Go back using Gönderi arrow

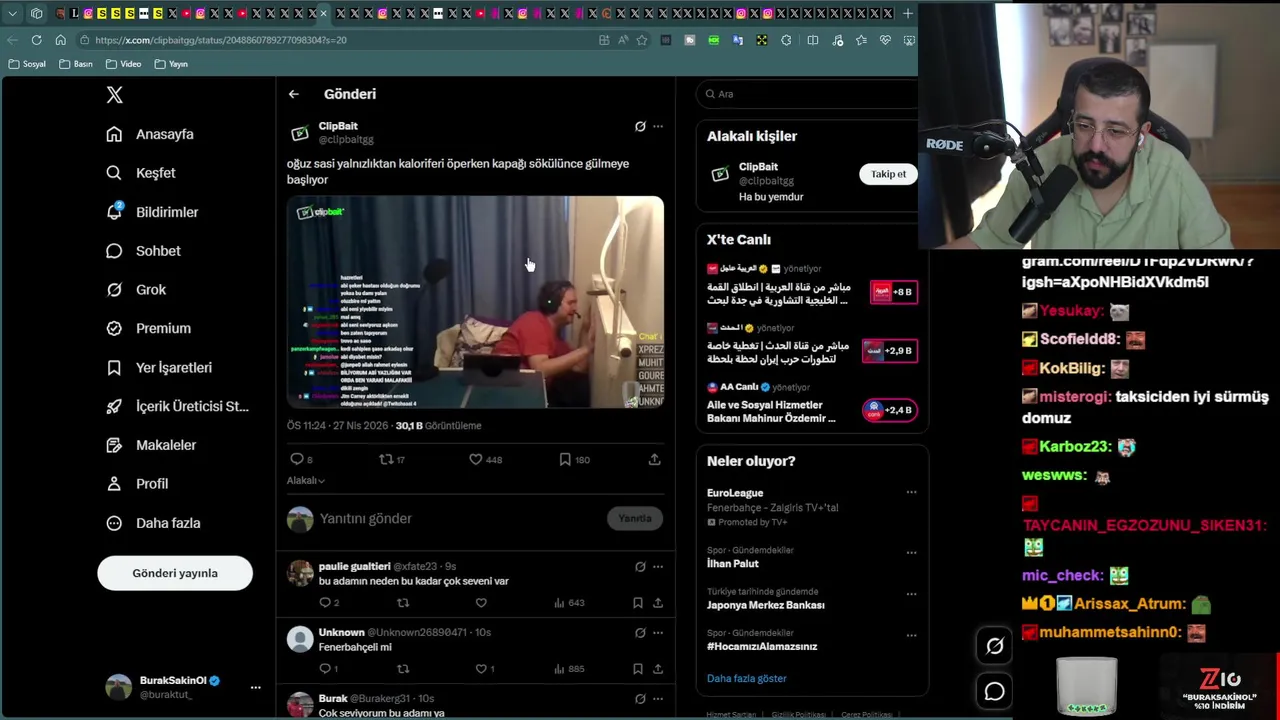293,94
